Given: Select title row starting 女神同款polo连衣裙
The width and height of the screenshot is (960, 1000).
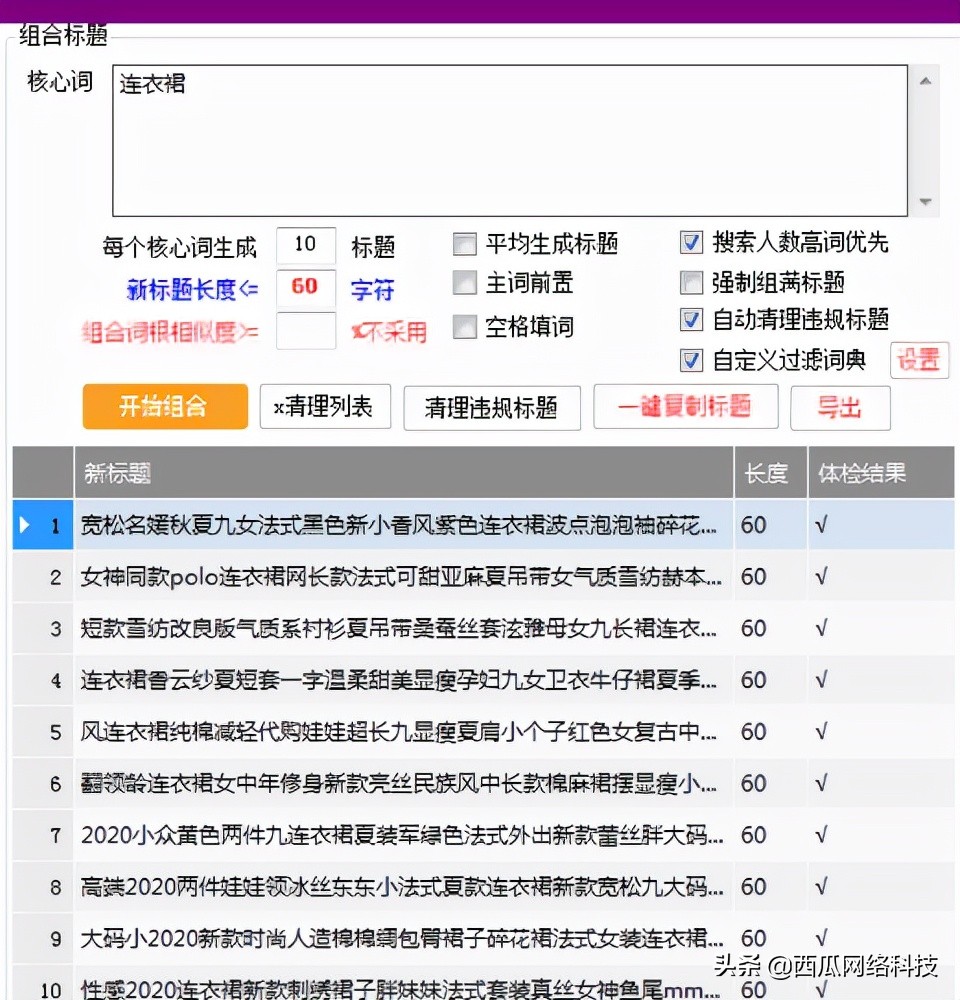Looking at the screenshot, I should (x=404, y=577).
